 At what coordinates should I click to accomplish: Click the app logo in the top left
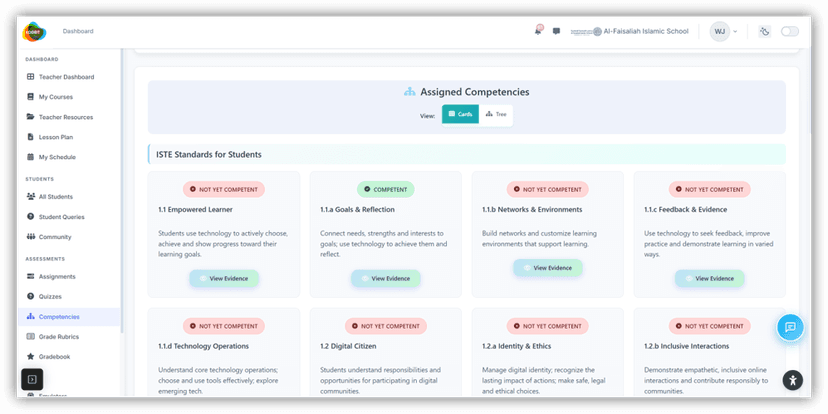[35, 31]
